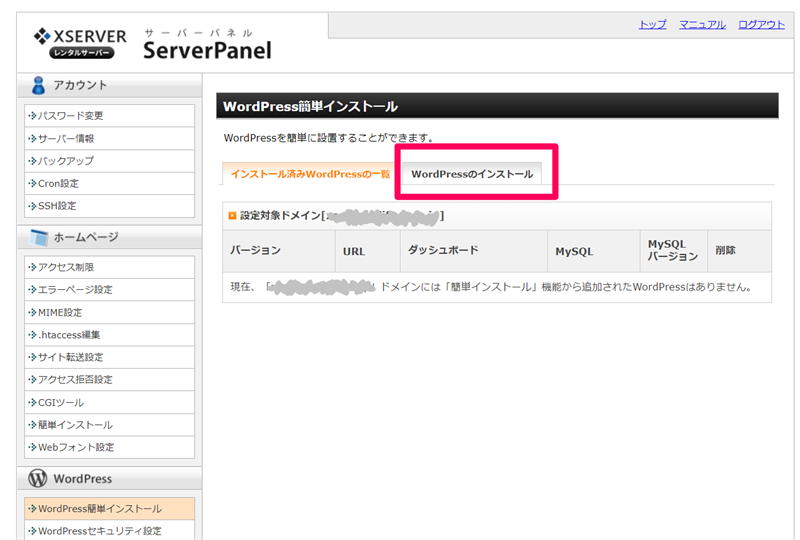Viewport: 800px width, 540px height.
Task: Click the ServerPanel title text
Action: tap(207, 50)
